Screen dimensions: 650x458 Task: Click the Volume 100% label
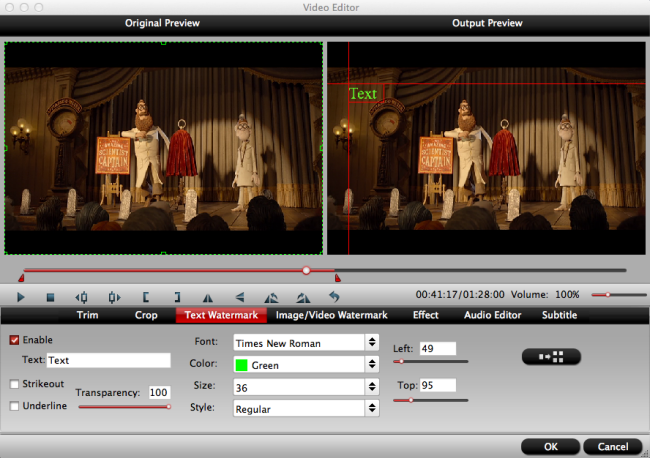(545, 295)
